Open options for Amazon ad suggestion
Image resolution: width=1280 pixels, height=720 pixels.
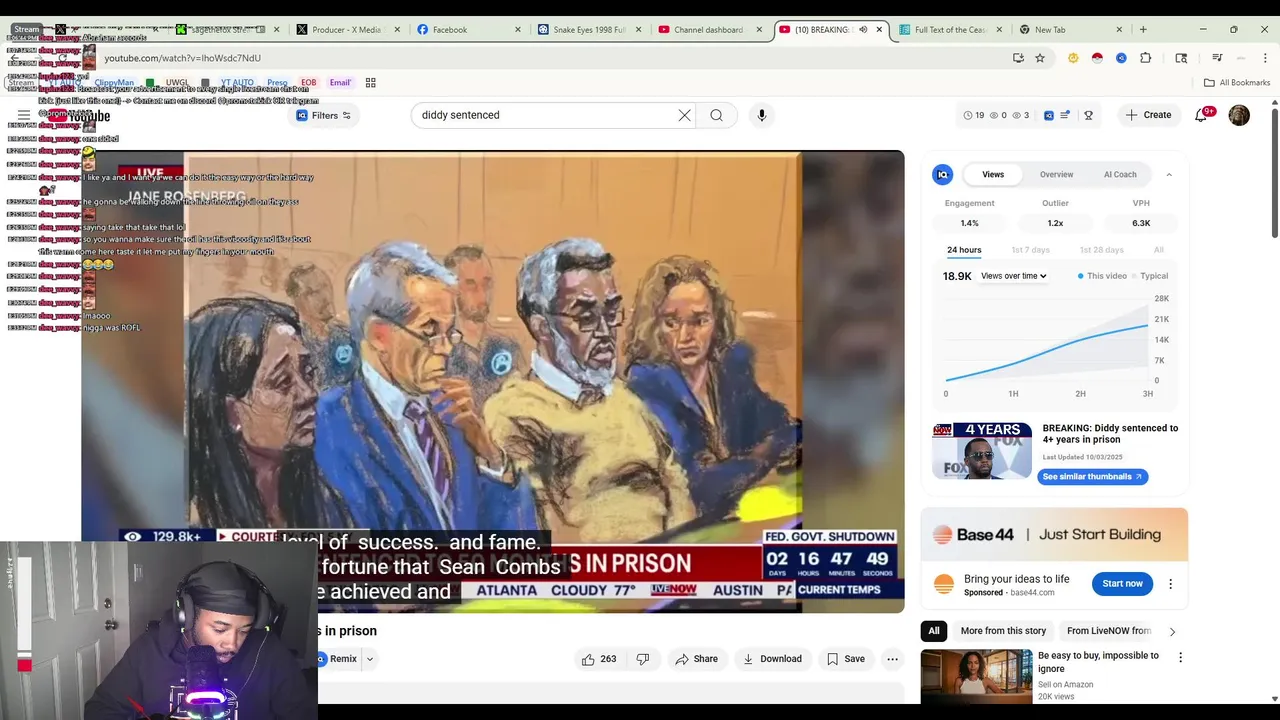1180,658
